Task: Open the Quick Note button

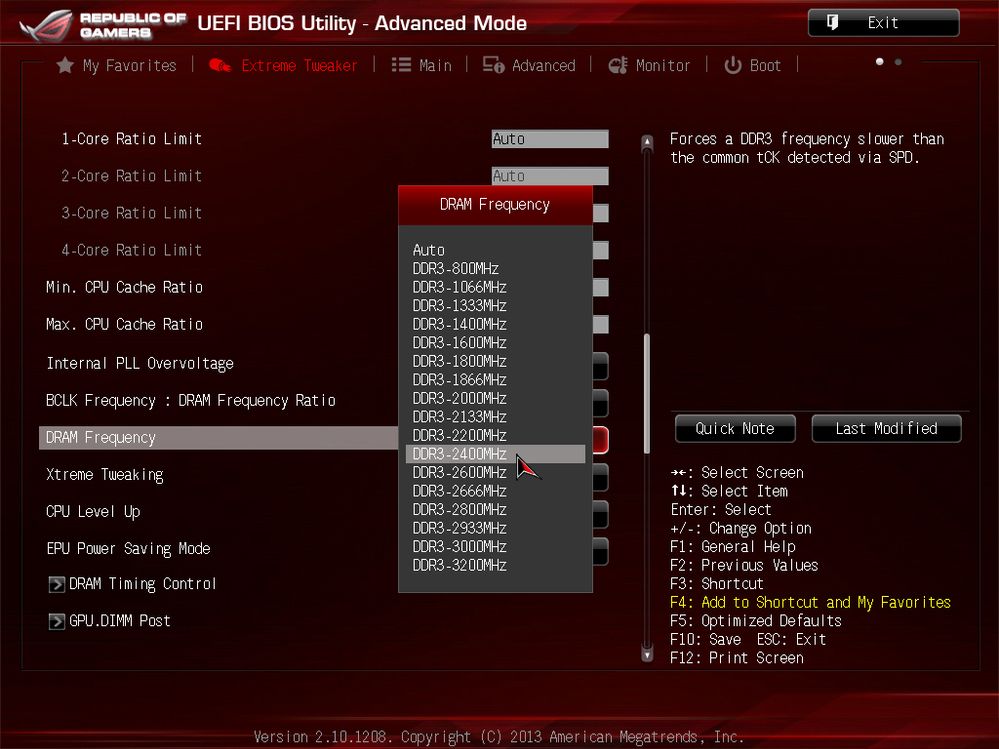Action: [735, 428]
